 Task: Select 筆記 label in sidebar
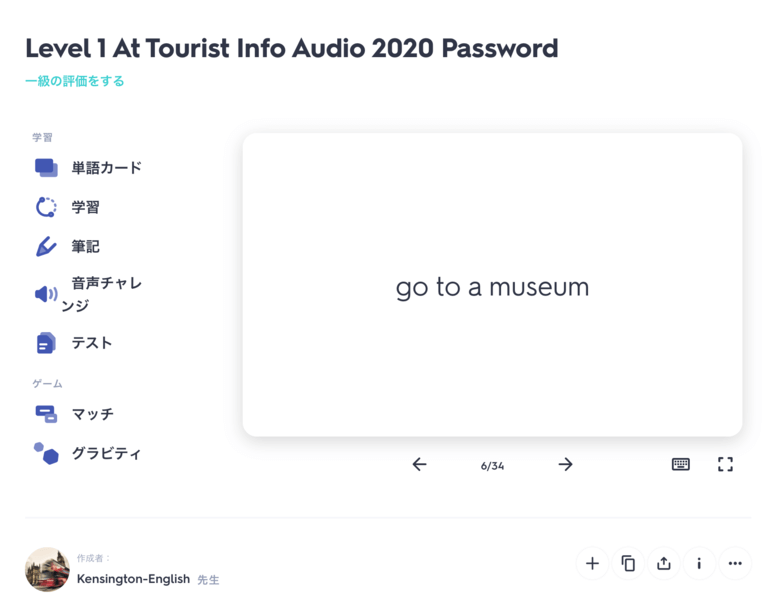(85, 246)
